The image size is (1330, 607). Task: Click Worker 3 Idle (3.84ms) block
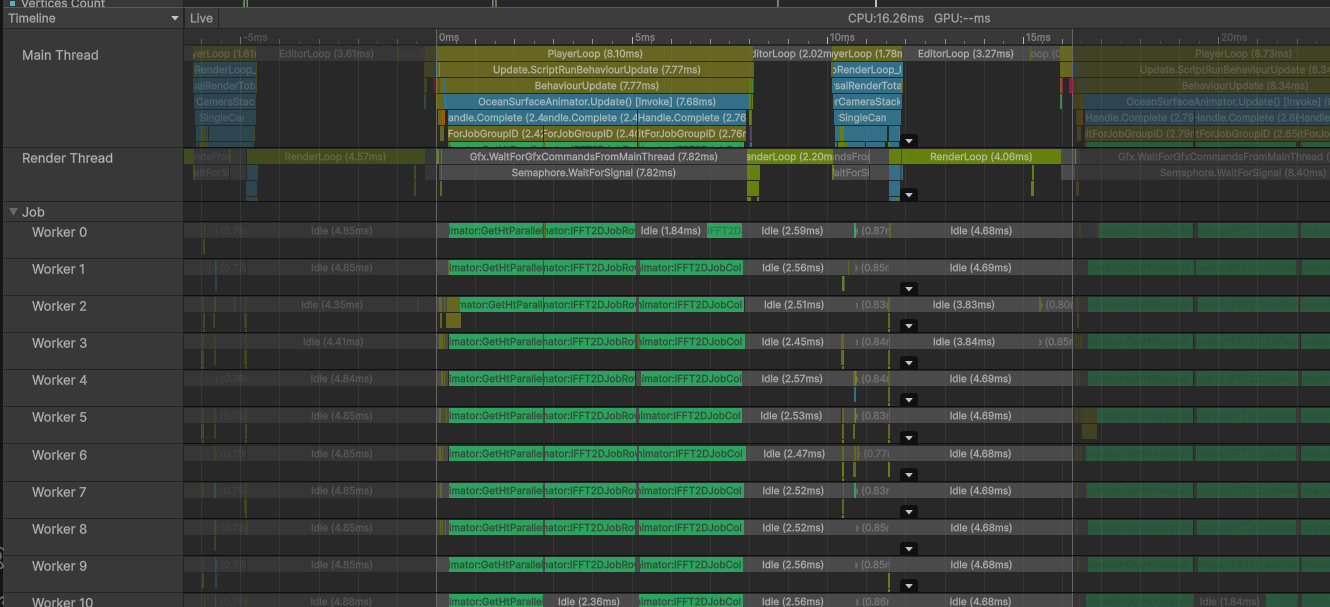965,342
